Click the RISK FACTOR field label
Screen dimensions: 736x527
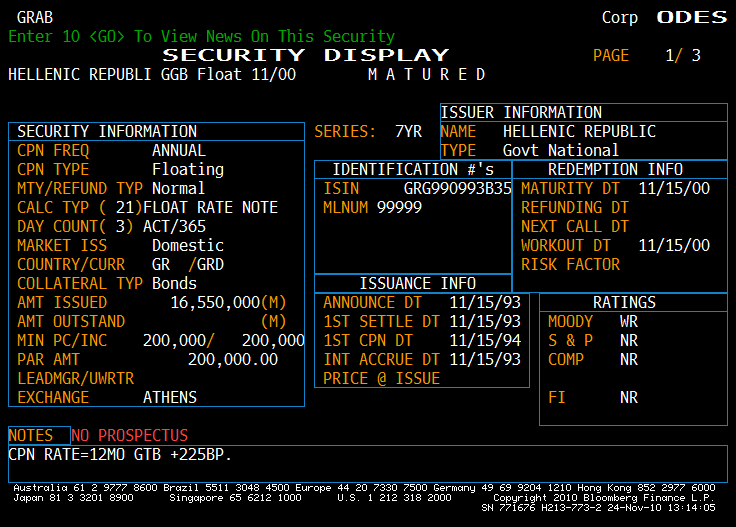pyautogui.click(x=570, y=264)
